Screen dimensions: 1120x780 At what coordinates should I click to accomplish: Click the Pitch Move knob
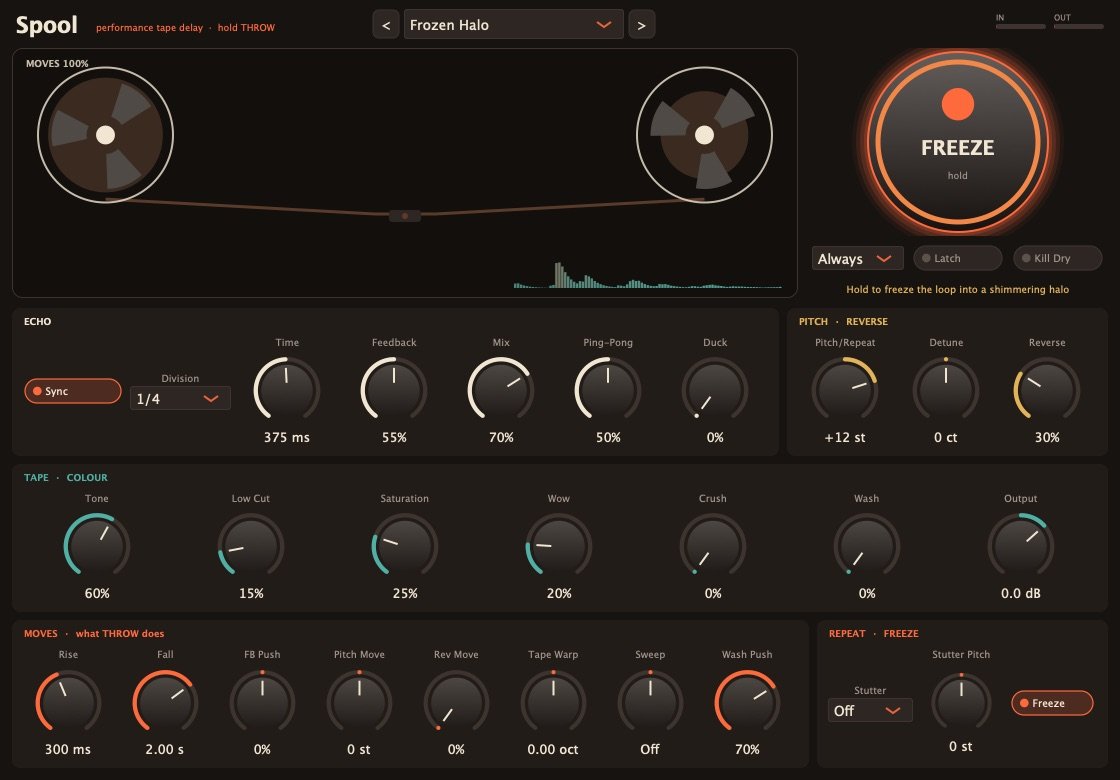point(359,702)
